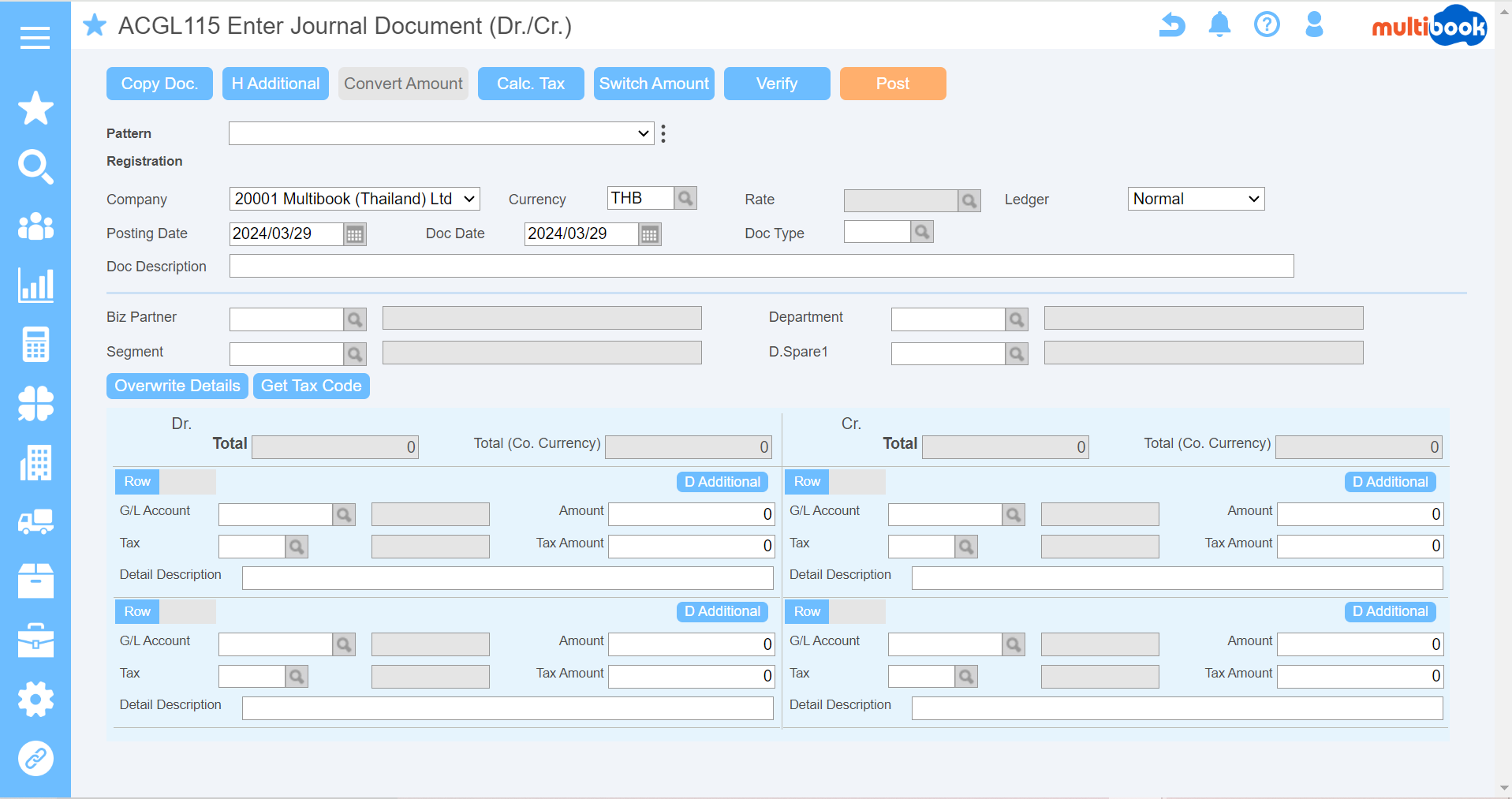
Task: Click the Doc Type input field
Action: point(877,232)
